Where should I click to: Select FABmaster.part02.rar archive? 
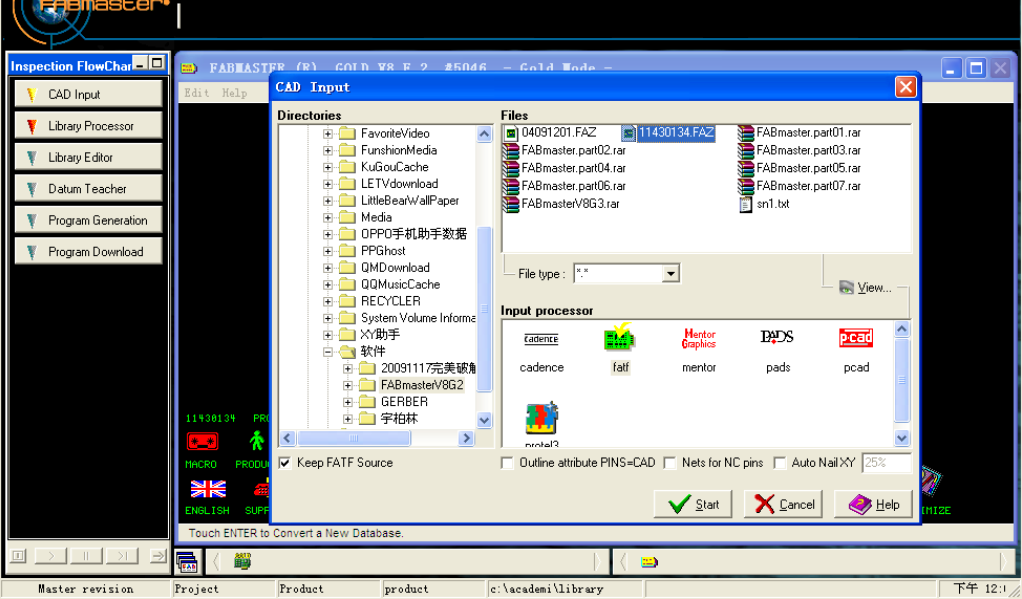point(564,151)
